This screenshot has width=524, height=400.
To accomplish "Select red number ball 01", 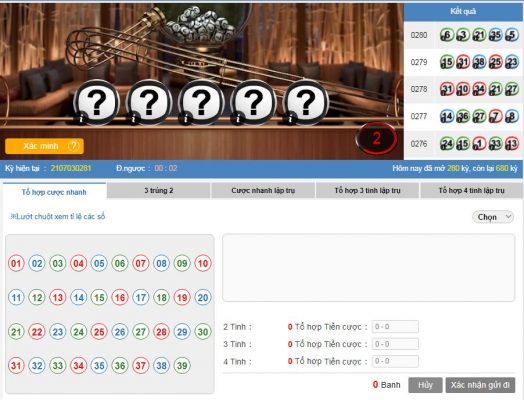I will tap(16, 263).
